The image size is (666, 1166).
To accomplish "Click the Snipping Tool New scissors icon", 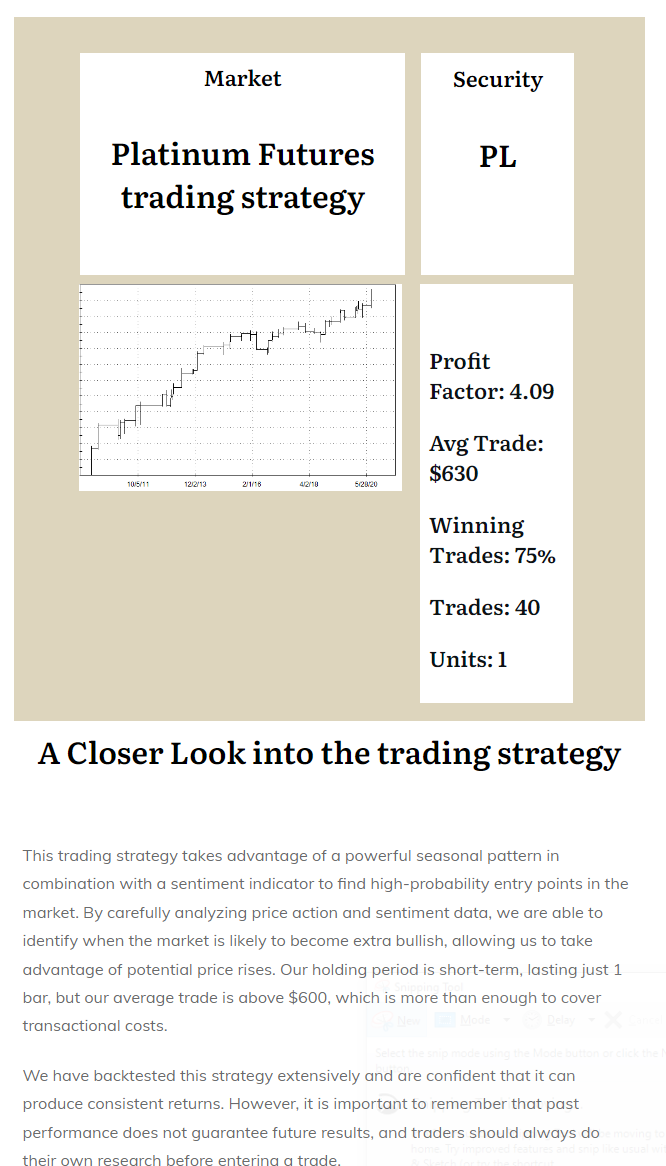I will [x=383, y=1020].
